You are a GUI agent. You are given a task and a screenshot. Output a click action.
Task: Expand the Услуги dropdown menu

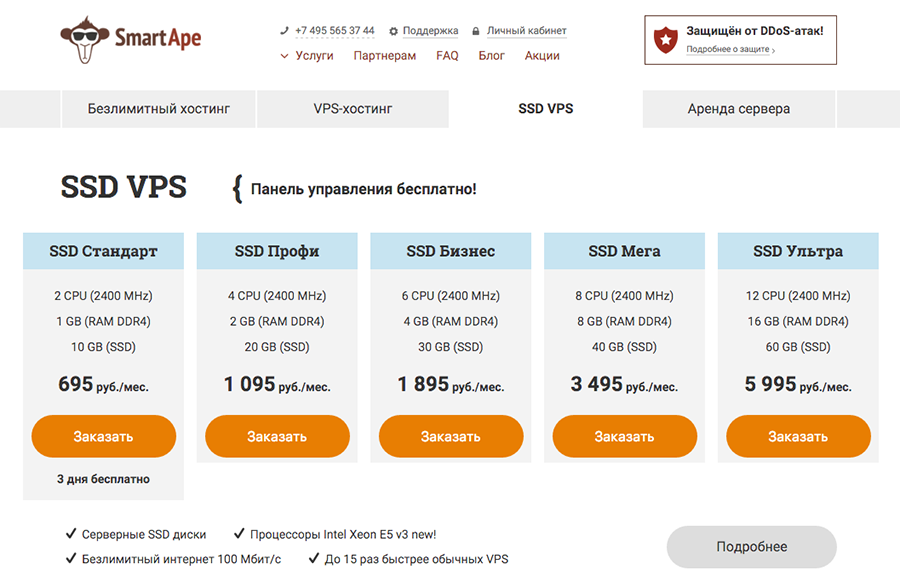point(307,56)
